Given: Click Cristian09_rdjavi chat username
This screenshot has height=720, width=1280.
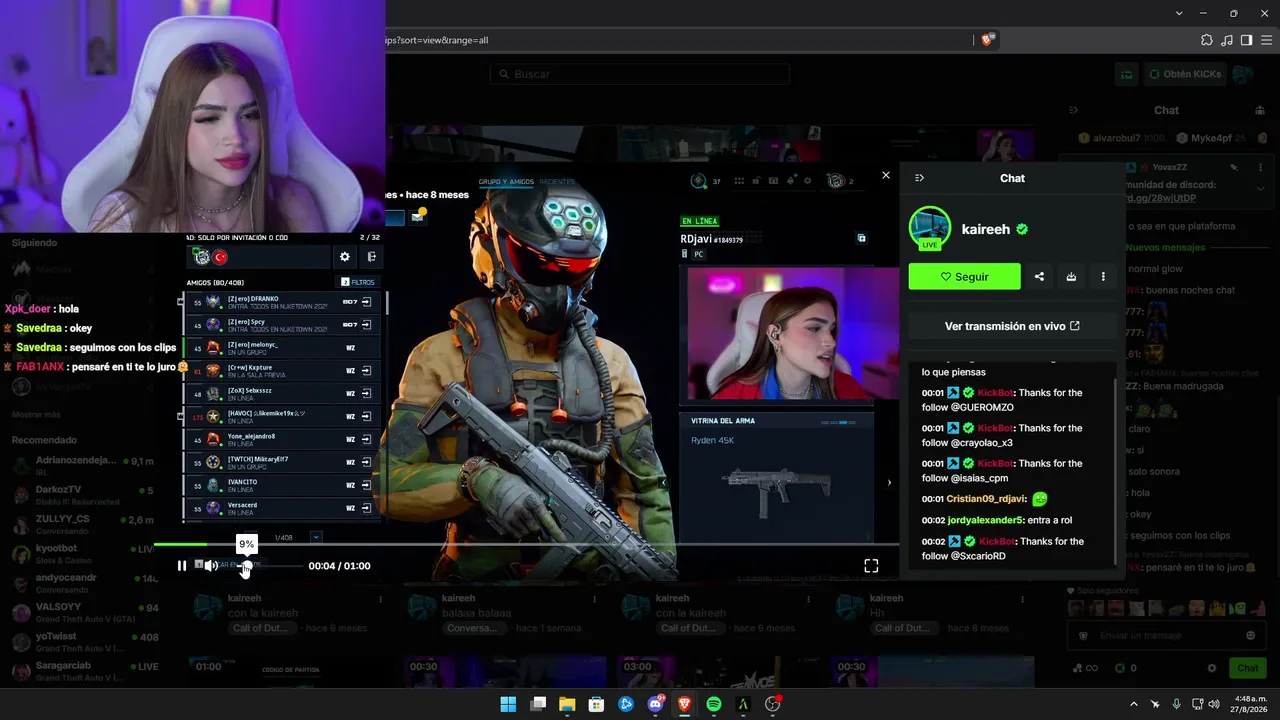Looking at the screenshot, I should tap(987, 499).
